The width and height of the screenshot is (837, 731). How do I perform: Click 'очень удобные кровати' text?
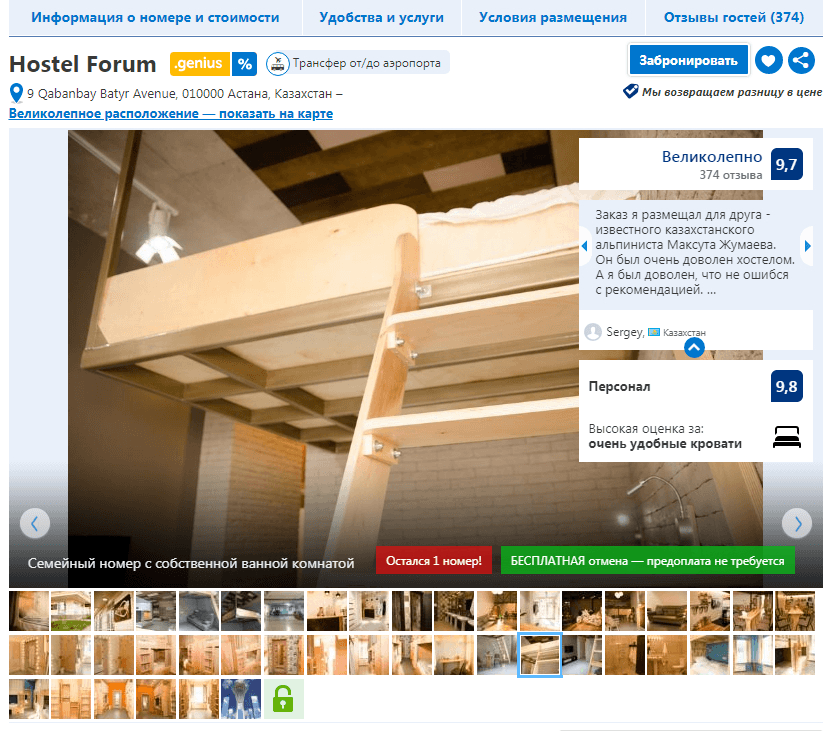(665, 444)
